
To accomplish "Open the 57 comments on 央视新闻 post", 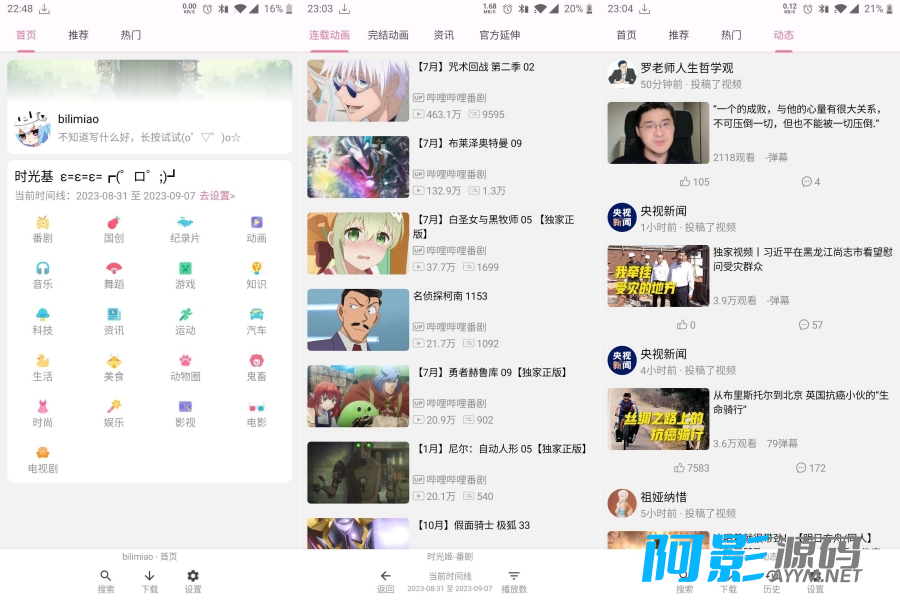I will pos(810,324).
